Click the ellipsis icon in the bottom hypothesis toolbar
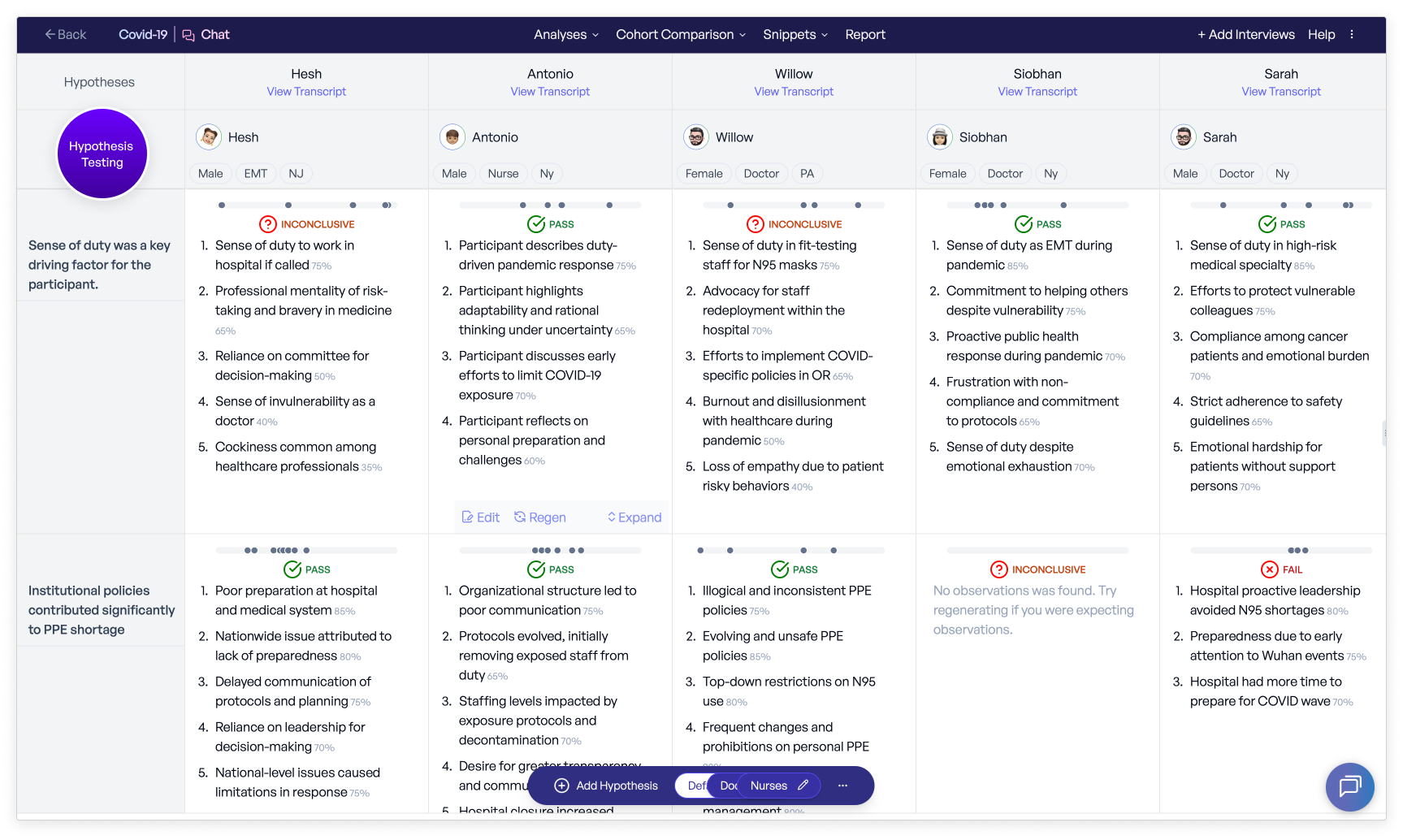This screenshot has height=840, width=1403. pos(842,786)
